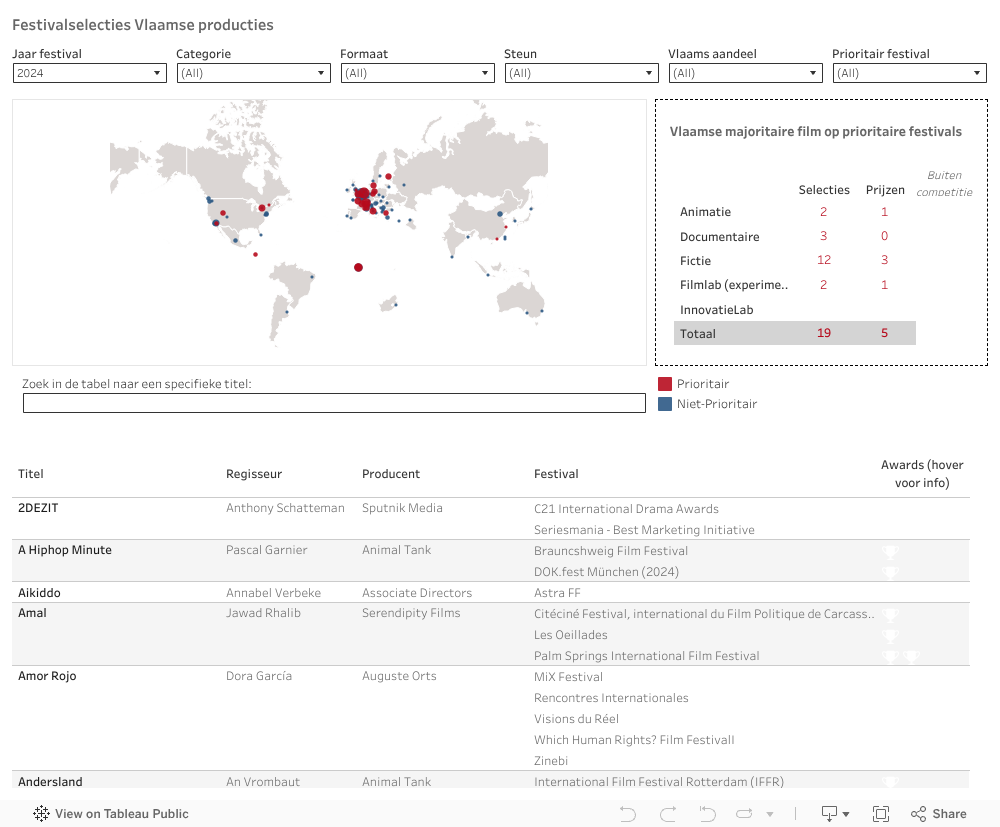Expand the Categorie filter dropdown
This screenshot has width=1000, height=827.
pyautogui.click(x=253, y=73)
